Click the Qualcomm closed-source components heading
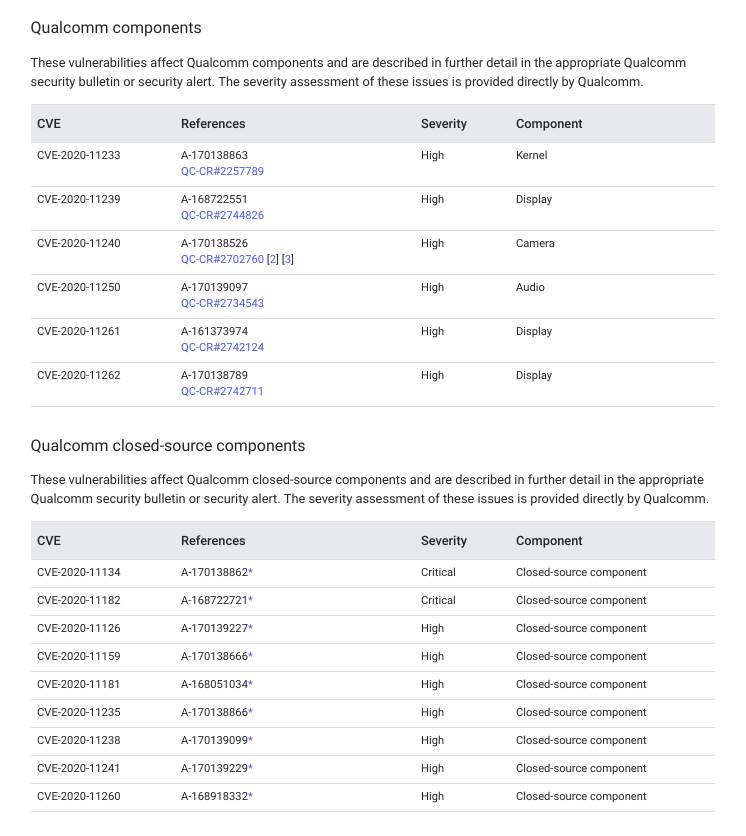Image resolution: width=746 pixels, height=836 pixels. (x=168, y=446)
